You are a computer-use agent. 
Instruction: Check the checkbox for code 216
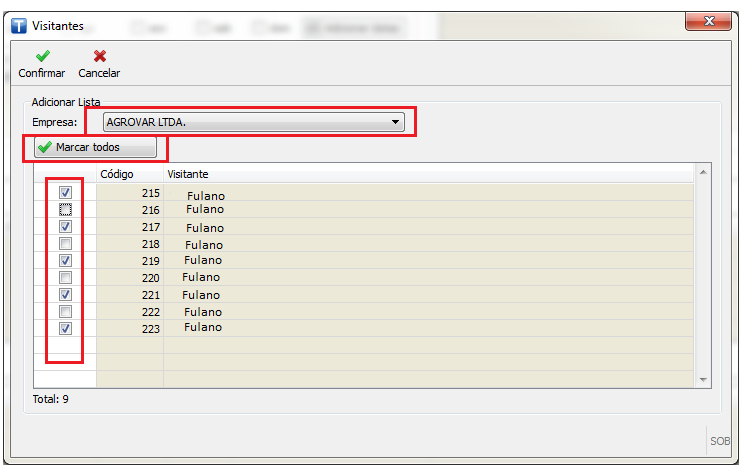coord(65,209)
